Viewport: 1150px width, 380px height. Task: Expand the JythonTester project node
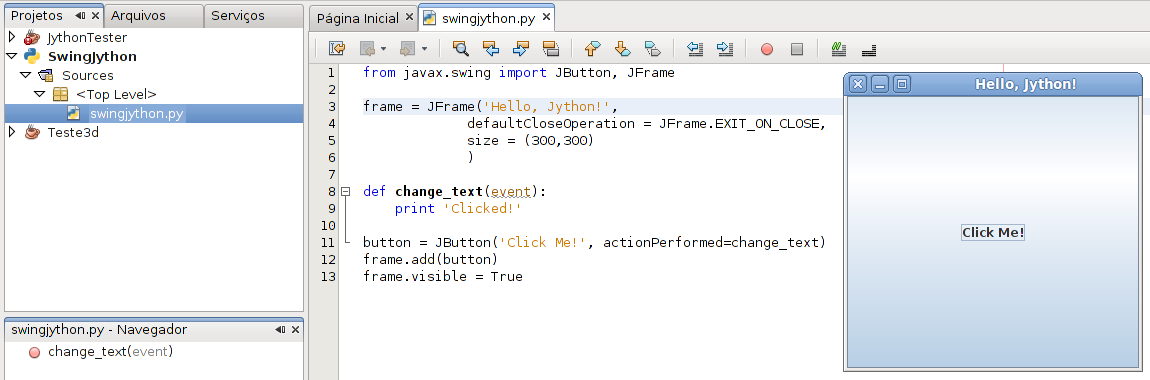[x=12, y=37]
